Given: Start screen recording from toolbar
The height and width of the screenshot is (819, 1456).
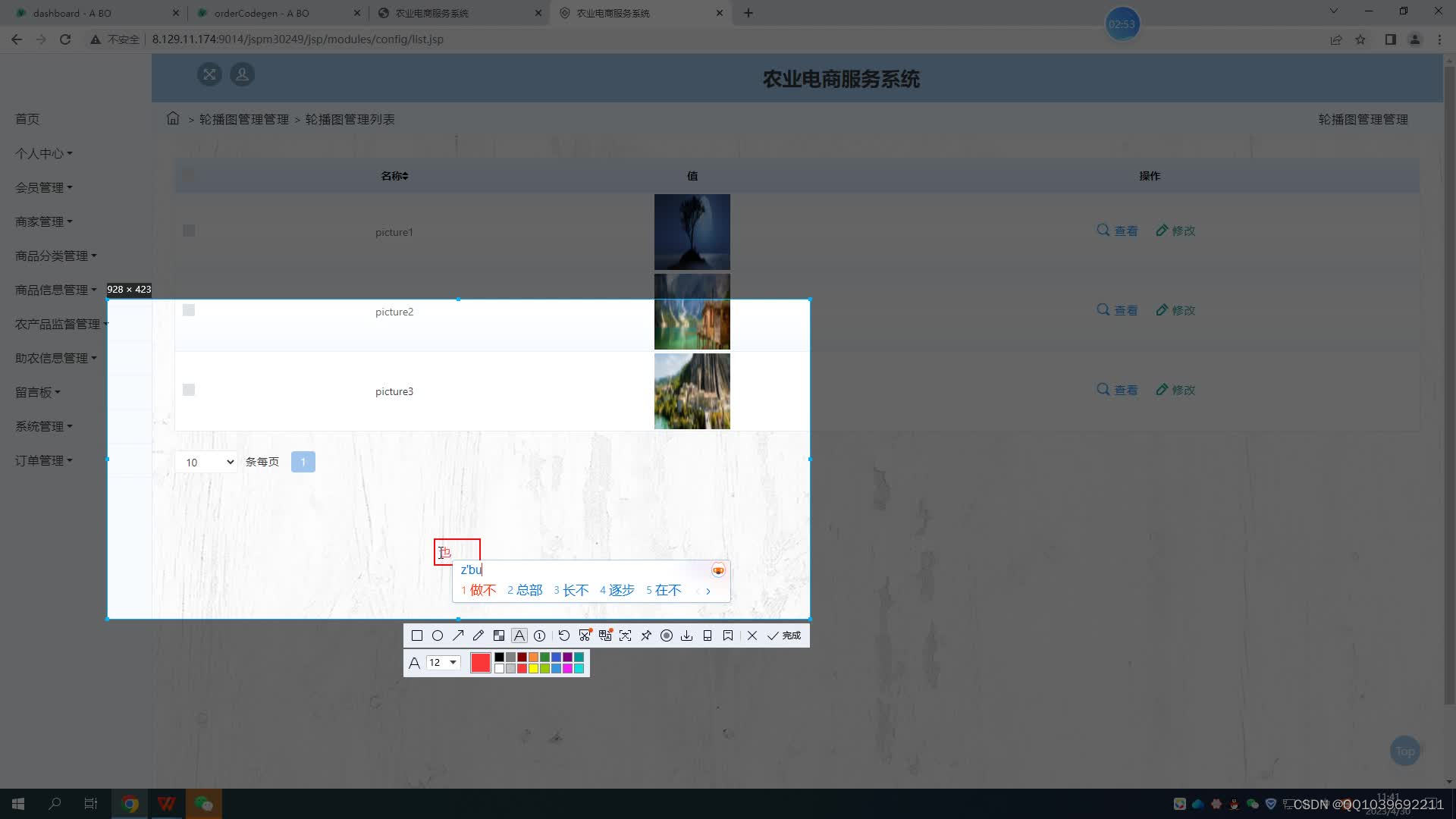Looking at the screenshot, I should pyautogui.click(x=667, y=635).
